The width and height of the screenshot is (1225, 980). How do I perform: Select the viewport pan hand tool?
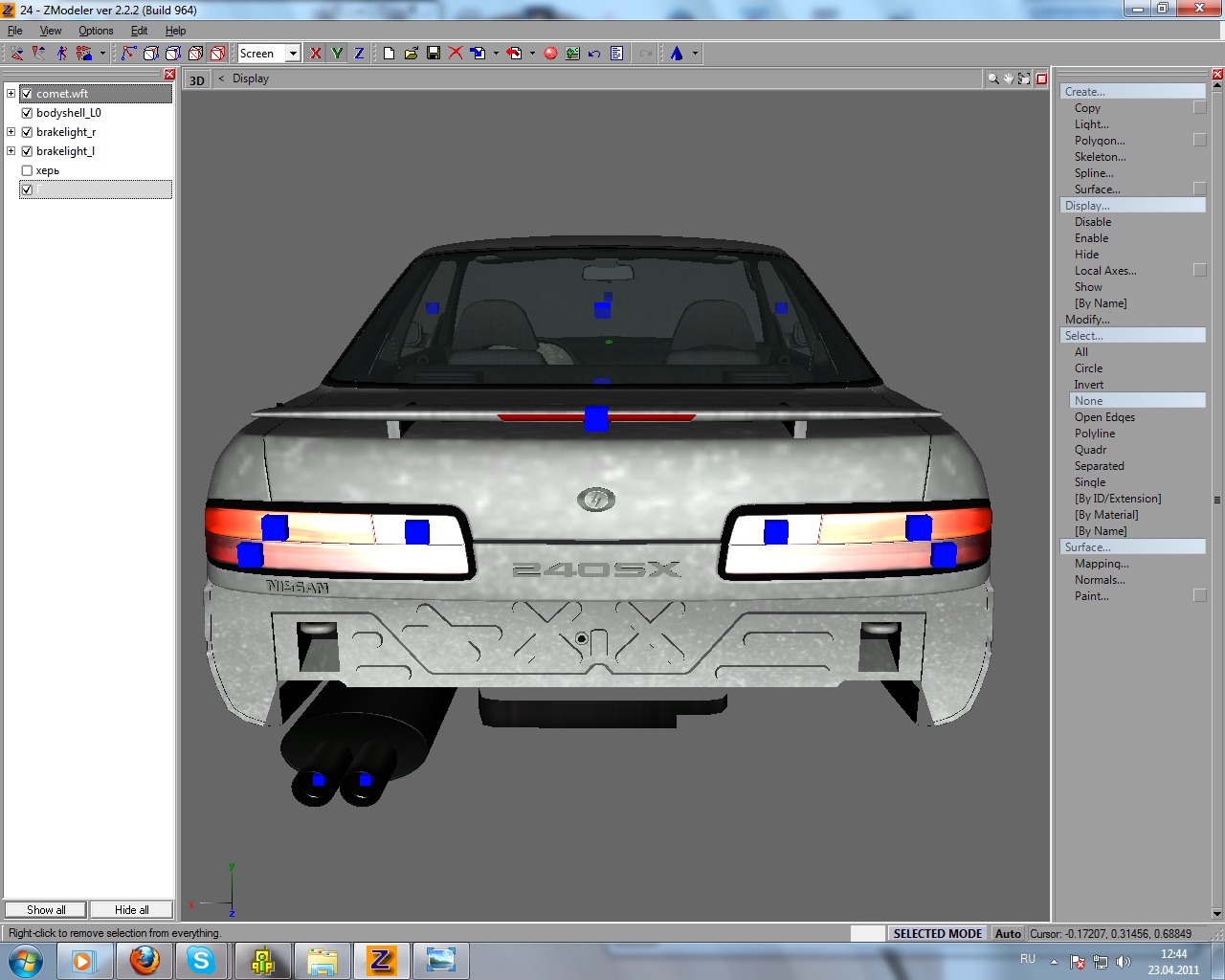tap(1009, 78)
